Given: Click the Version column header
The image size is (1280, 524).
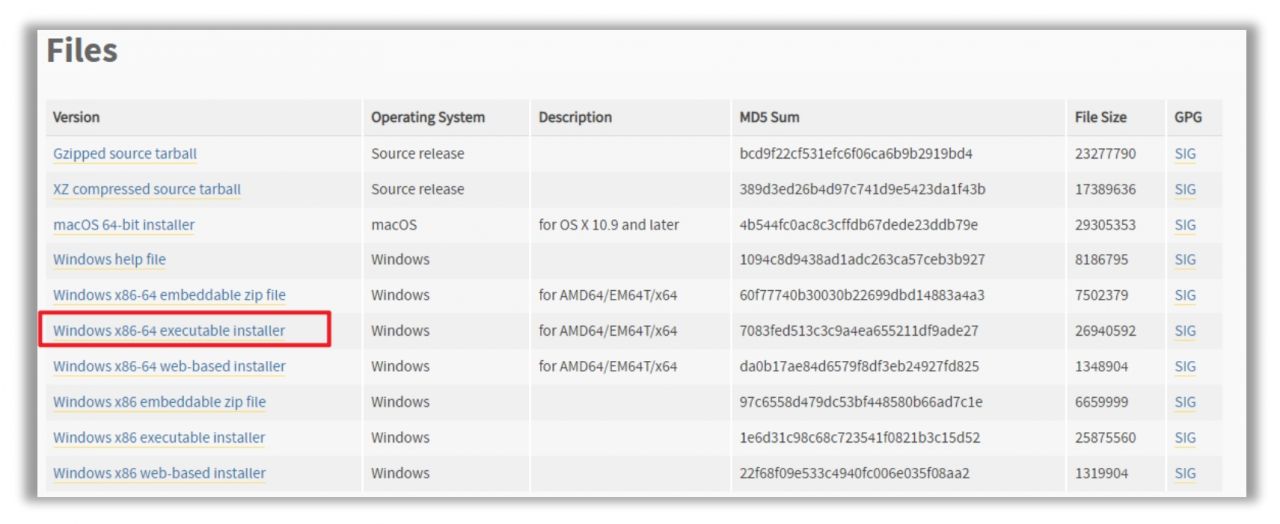Looking at the screenshot, I should (76, 117).
